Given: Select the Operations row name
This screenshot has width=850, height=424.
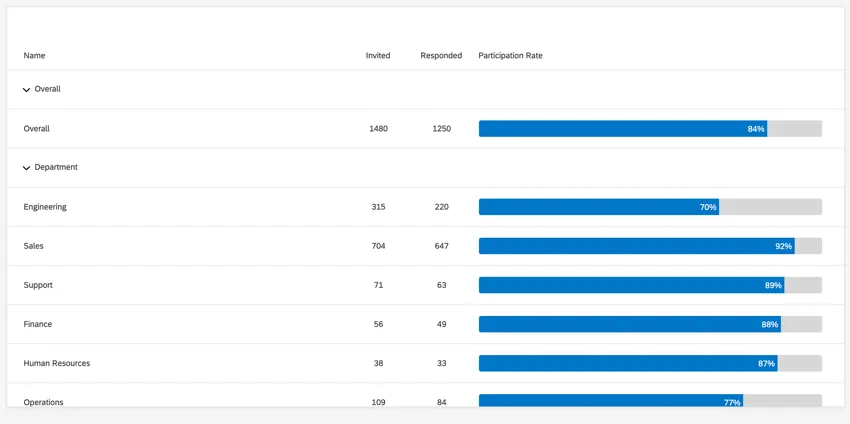Looking at the screenshot, I should click(x=44, y=402).
